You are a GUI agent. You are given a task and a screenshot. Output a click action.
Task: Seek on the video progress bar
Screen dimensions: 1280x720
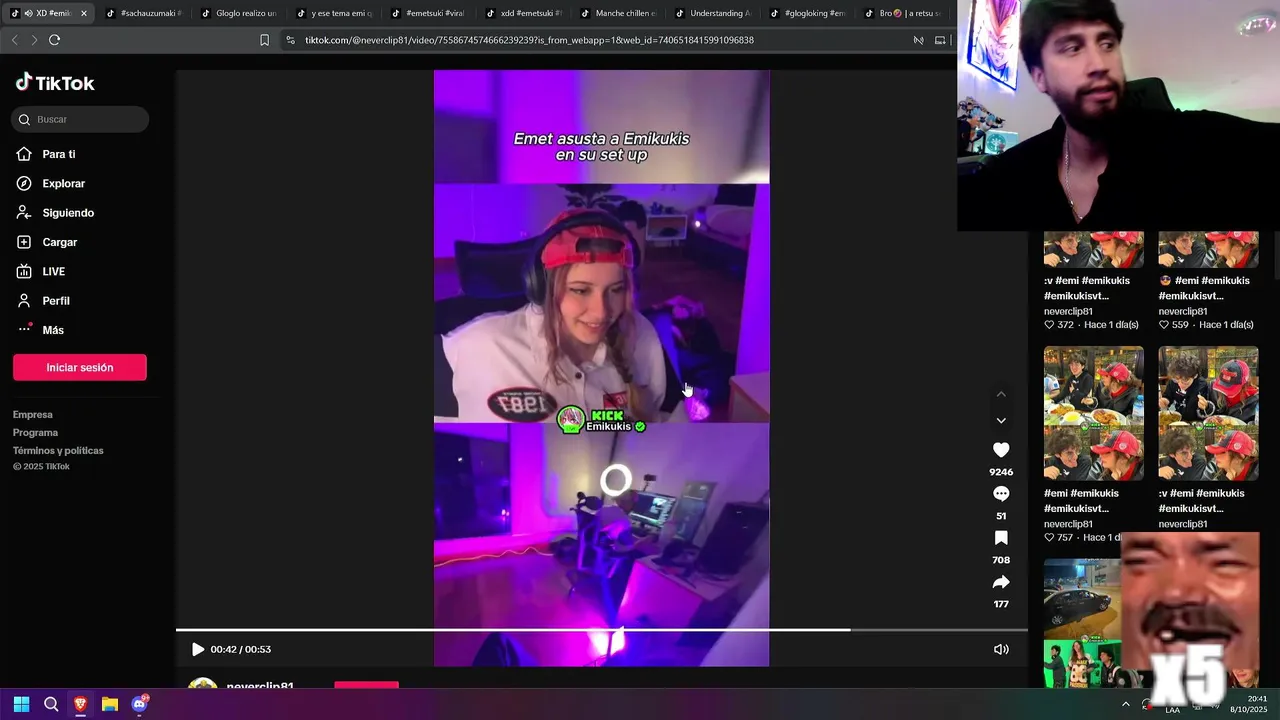[x=602, y=630]
